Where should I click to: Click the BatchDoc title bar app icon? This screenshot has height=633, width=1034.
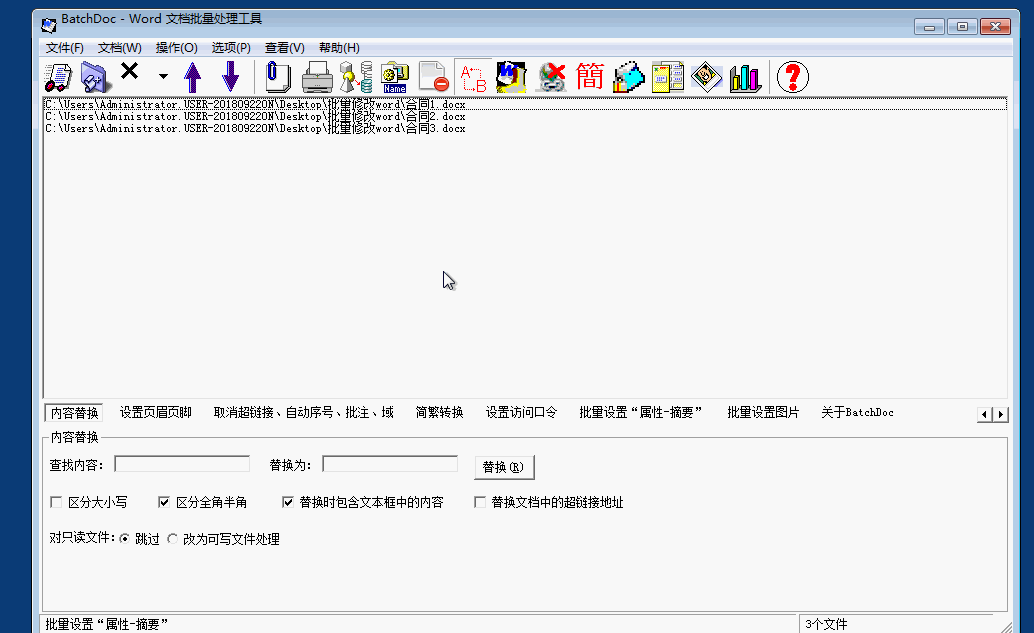49,24
